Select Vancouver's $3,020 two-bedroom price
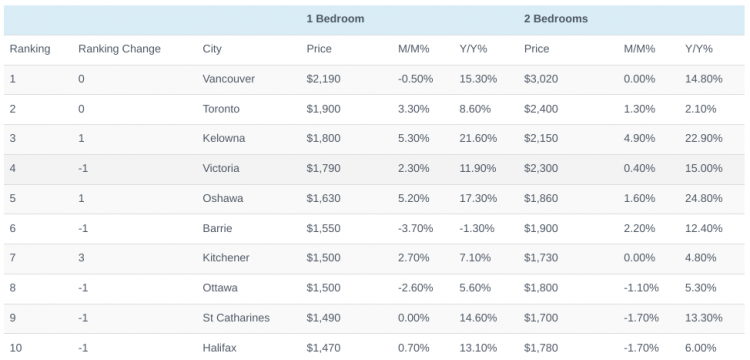The height and width of the screenshot is (360, 750). pyautogui.click(x=541, y=79)
